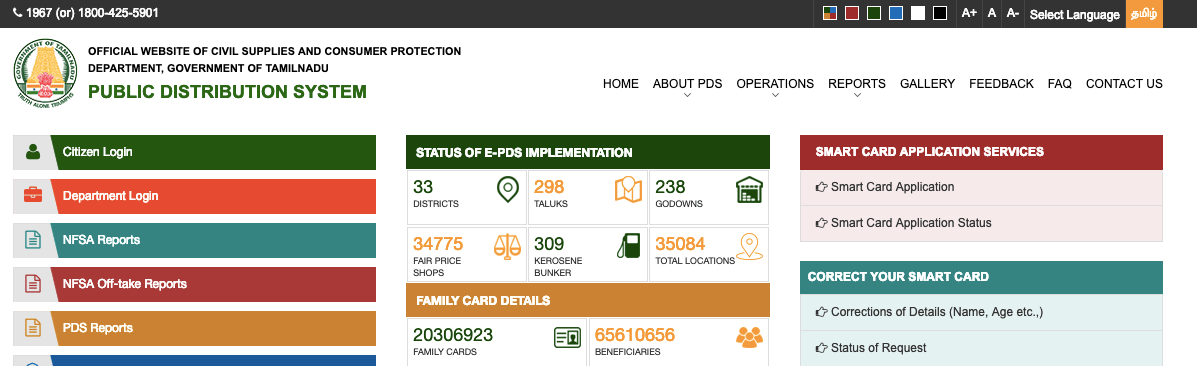Select the blue theme swatch
This screenshot has width=1197, height=366.
tap(896, 13)
